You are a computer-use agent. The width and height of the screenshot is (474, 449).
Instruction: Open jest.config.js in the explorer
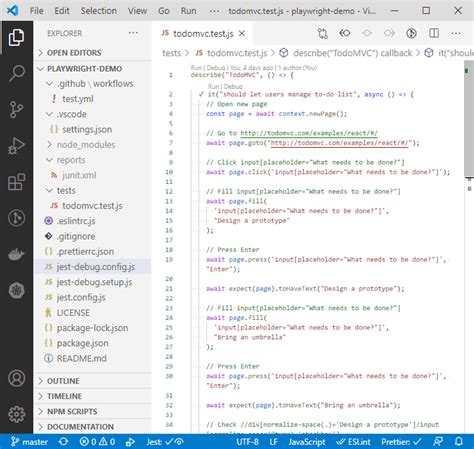[x=81, y=297]
